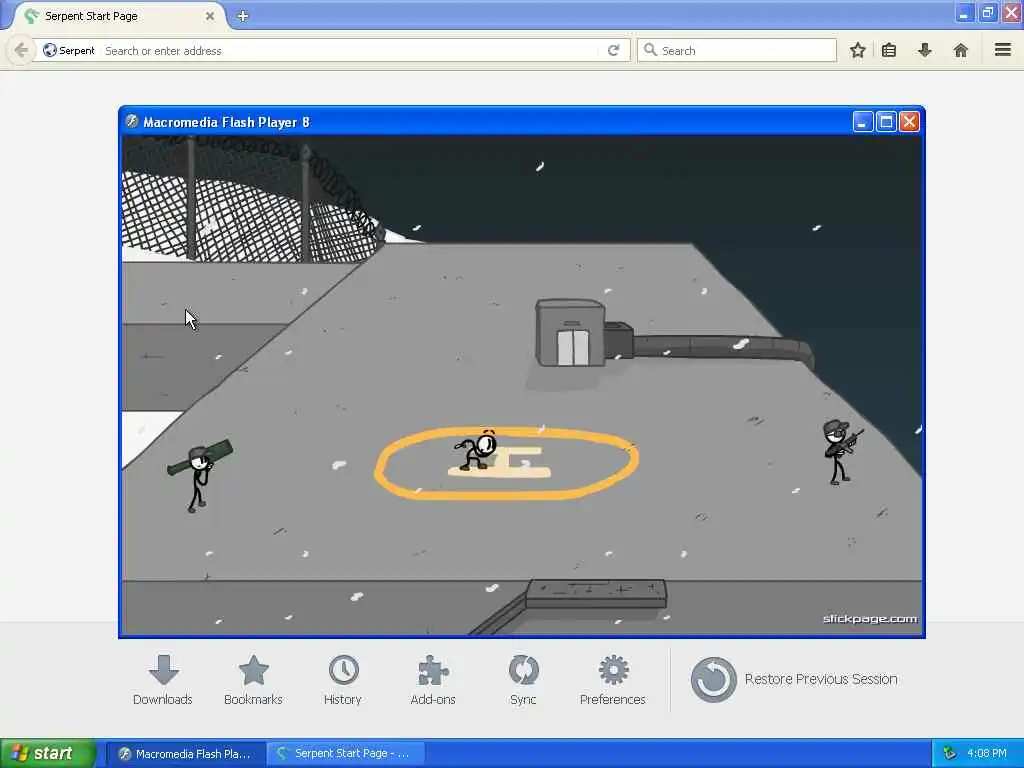
Task: Open Sync shortcut on start page
Action: point(523,680)
